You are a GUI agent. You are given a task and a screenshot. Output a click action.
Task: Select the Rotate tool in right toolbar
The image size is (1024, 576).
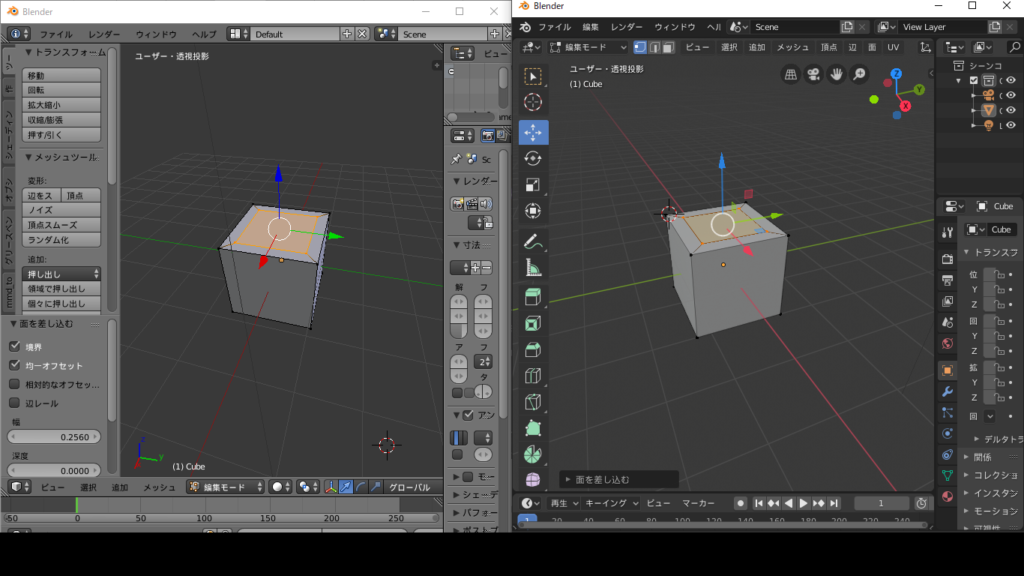533,158
